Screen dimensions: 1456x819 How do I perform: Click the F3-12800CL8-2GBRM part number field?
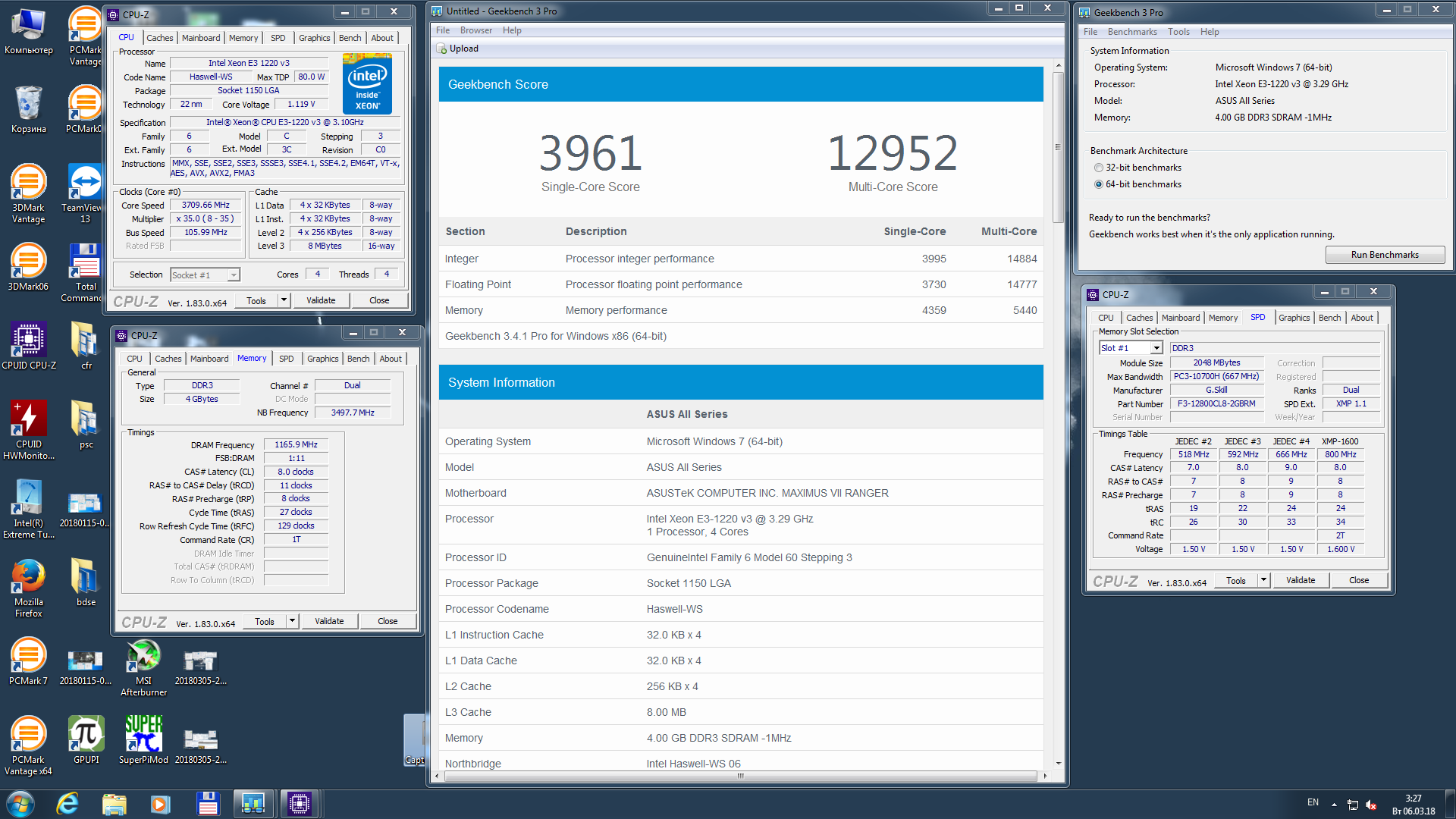(1216, 403)
